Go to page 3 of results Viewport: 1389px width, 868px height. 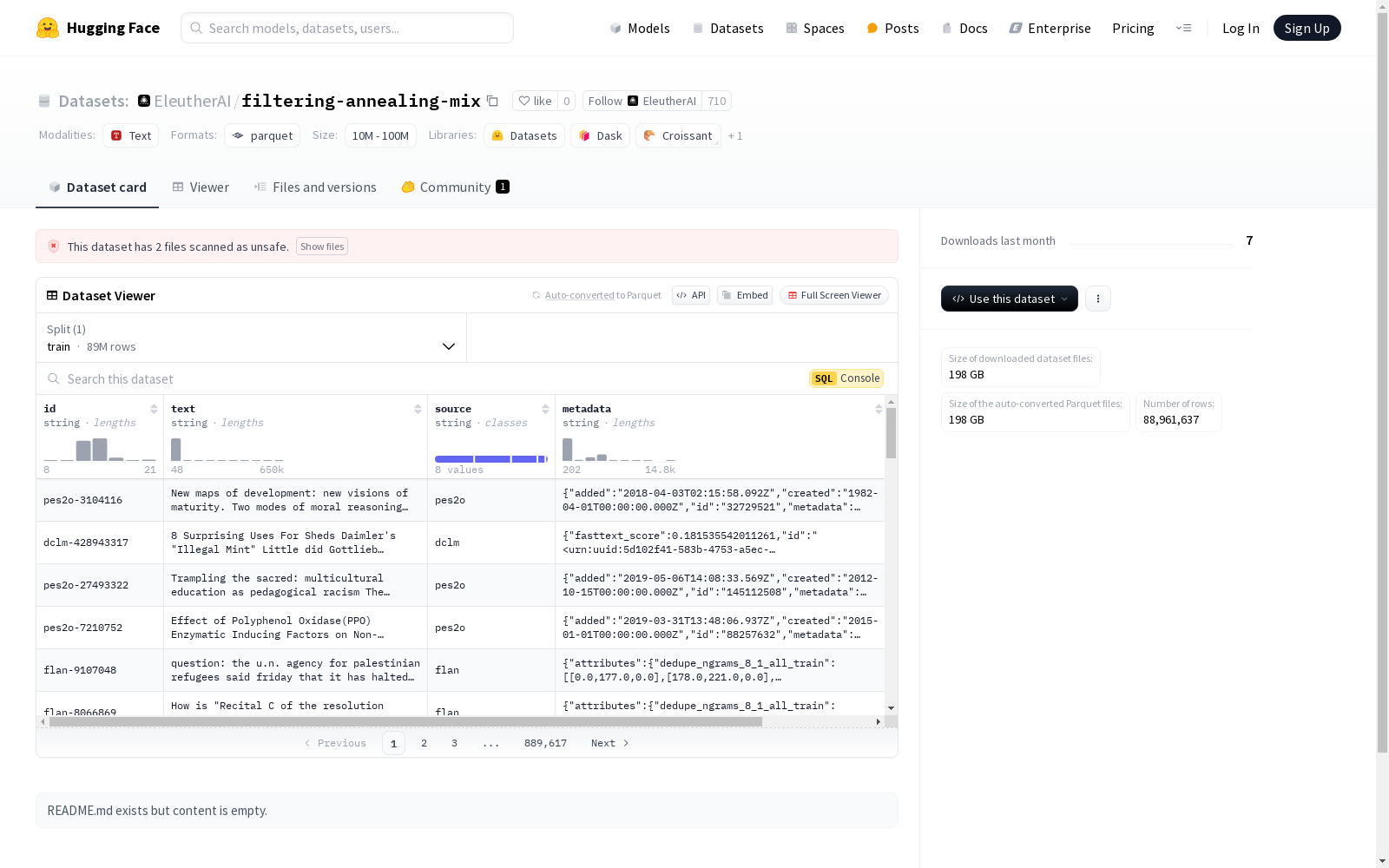point(454,743)
